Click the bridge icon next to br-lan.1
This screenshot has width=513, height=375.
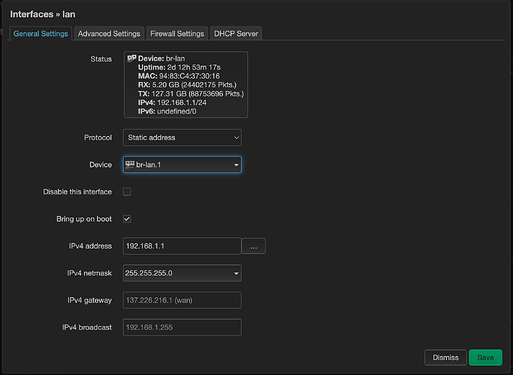coord(130,164)
